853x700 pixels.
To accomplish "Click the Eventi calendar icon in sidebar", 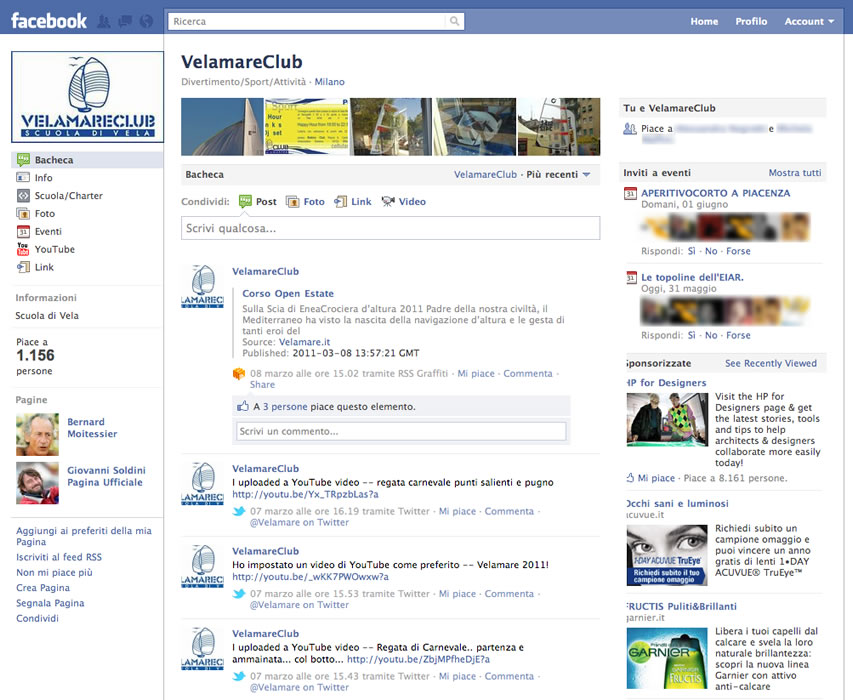I will click(x=23, y=231).
